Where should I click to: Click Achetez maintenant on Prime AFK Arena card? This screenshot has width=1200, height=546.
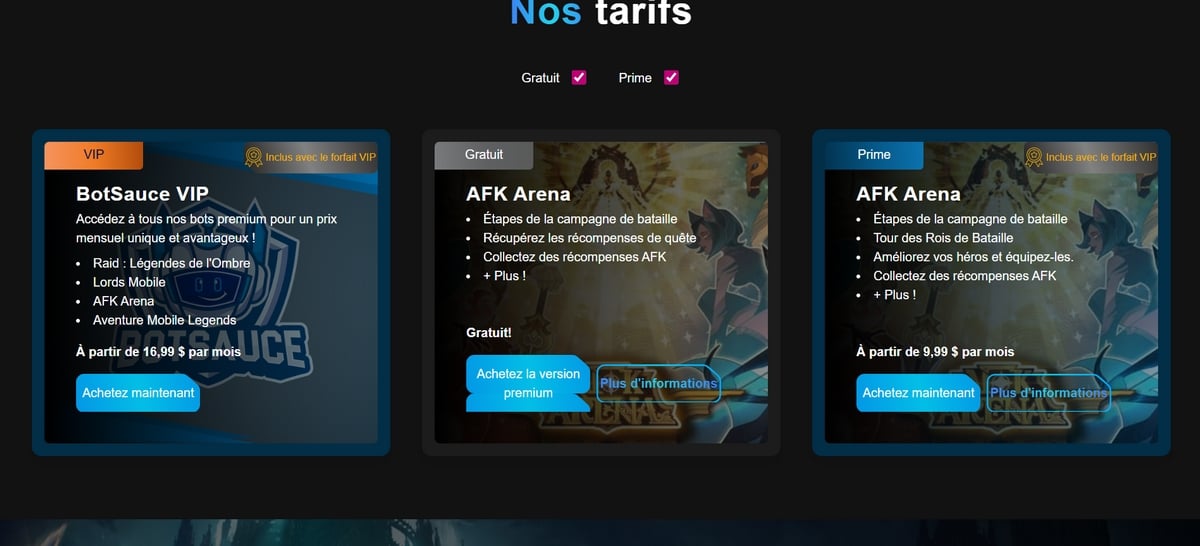coord(918,393)
